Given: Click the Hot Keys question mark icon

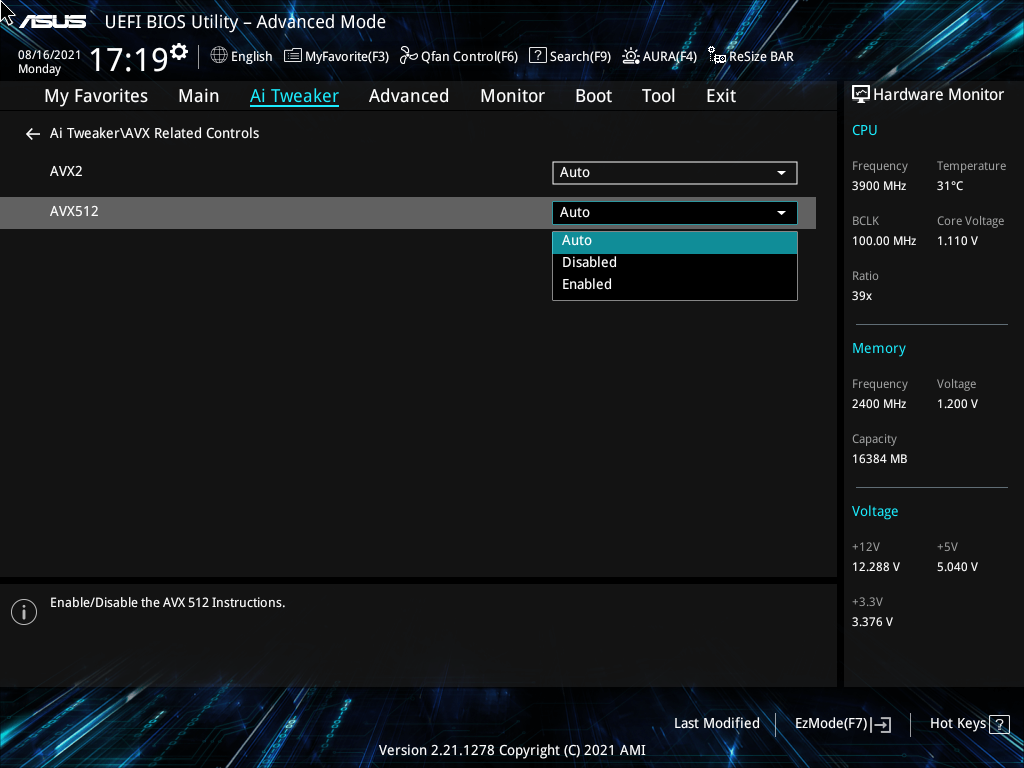Looking at the screenshot, I should (x=999, y=724).
